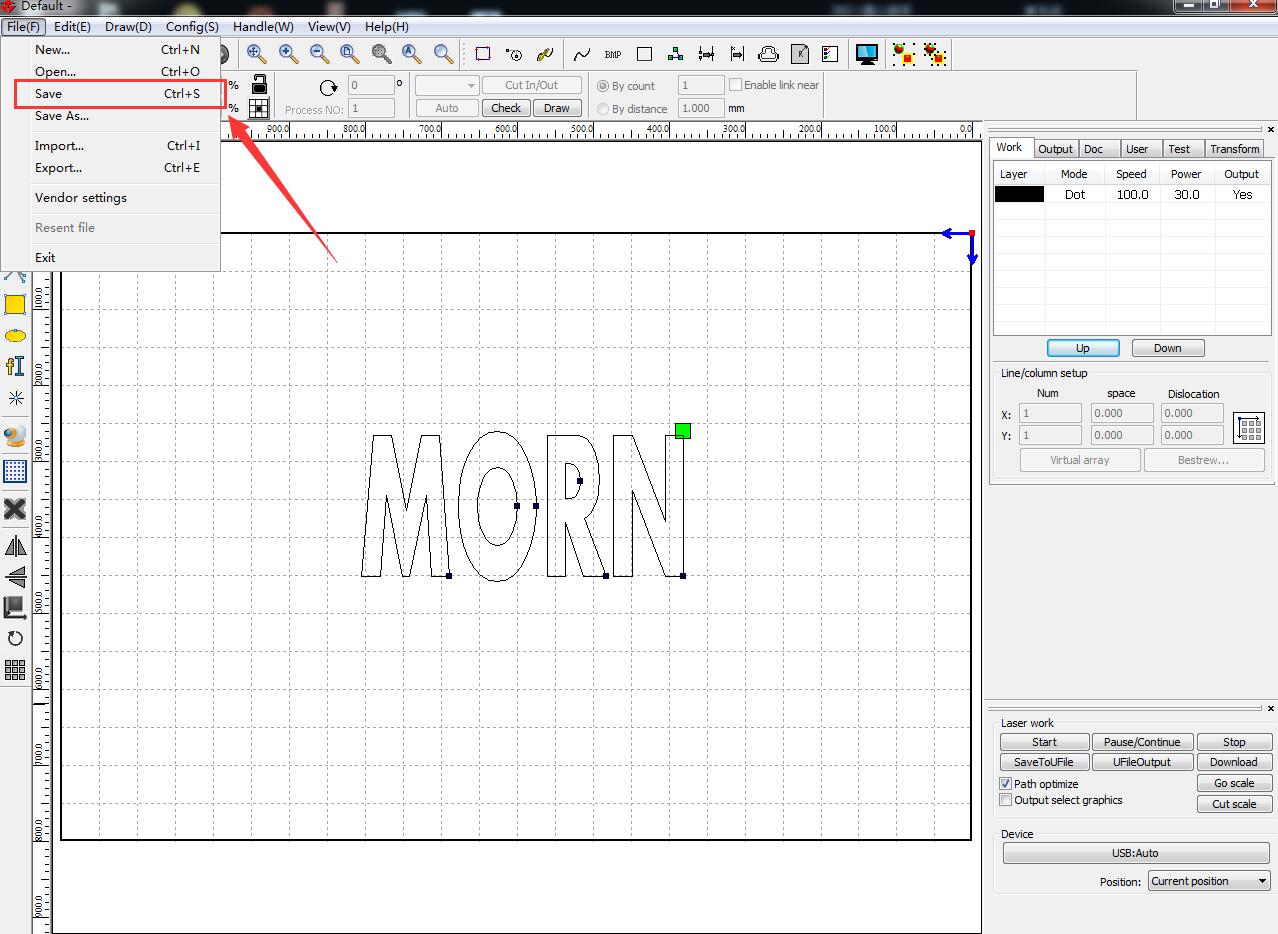Mirror the selection horizontally

click(x=15, y=546)
